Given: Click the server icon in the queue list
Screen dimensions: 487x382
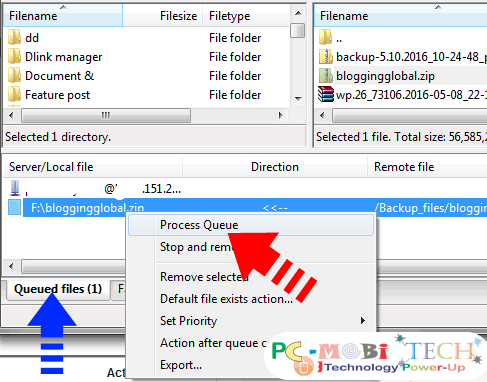Looking at the screenshot, I should point(15,188).
